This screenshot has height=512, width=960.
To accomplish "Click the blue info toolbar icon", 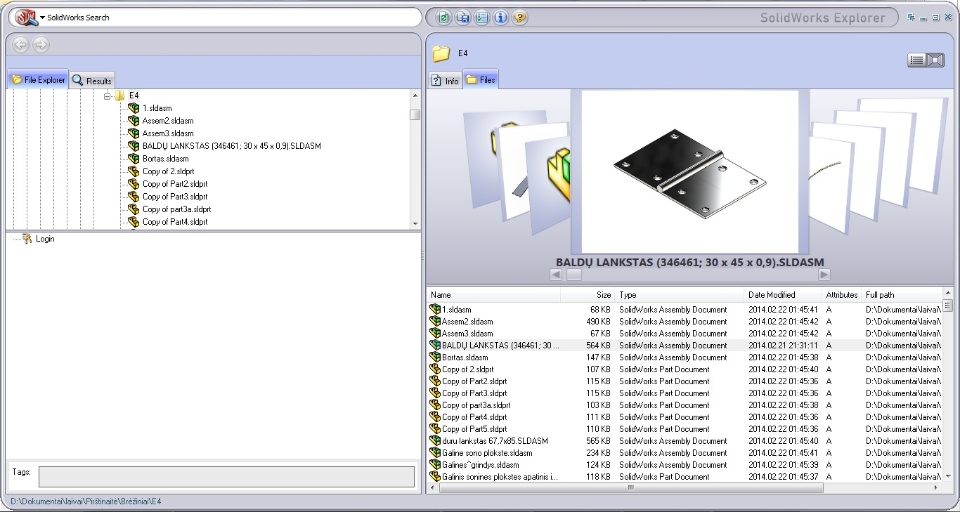I will [x=501, y=18].
